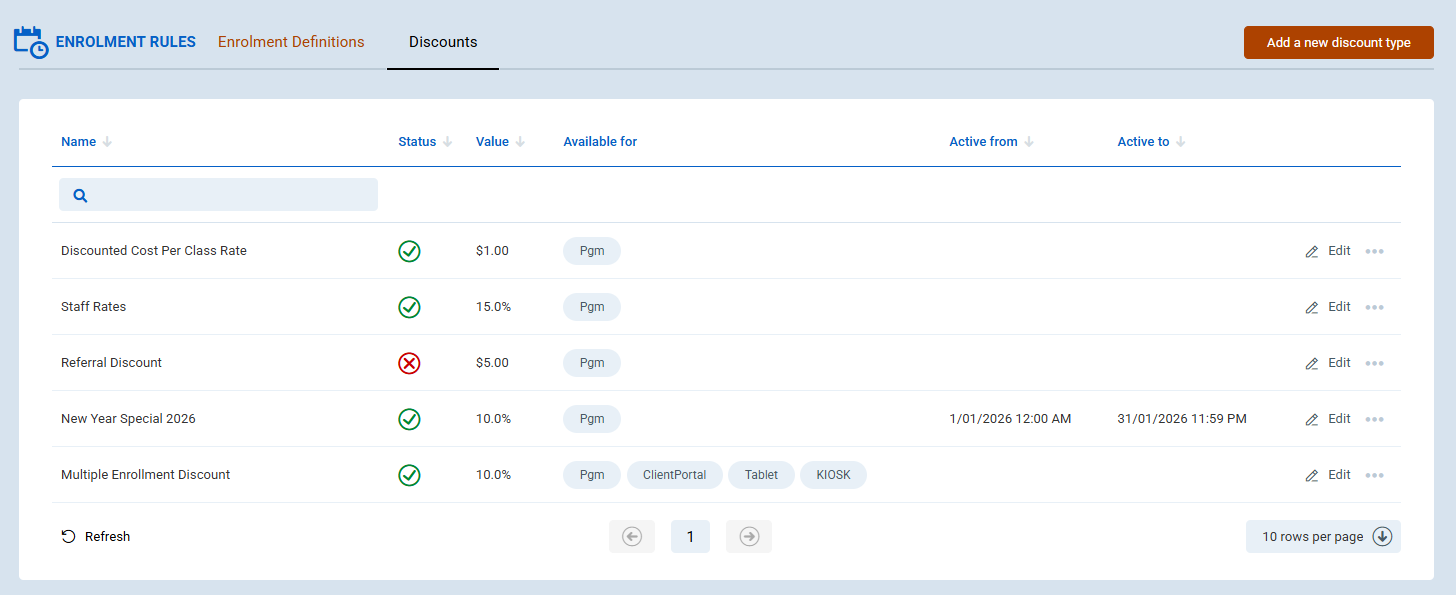
Task: Click the name search input field
Action: 230,195
